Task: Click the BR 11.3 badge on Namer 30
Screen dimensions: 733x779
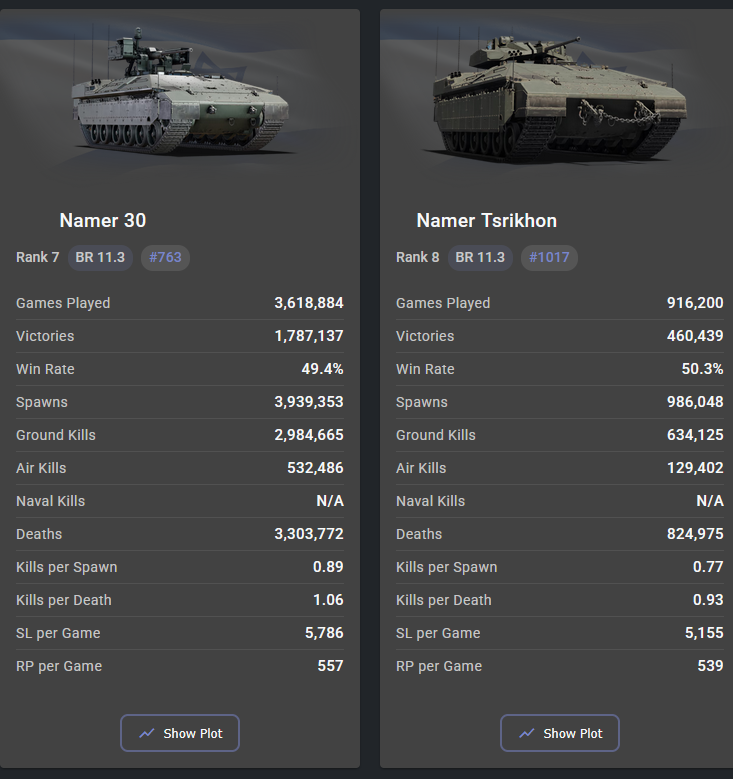Action: (100, 257)
